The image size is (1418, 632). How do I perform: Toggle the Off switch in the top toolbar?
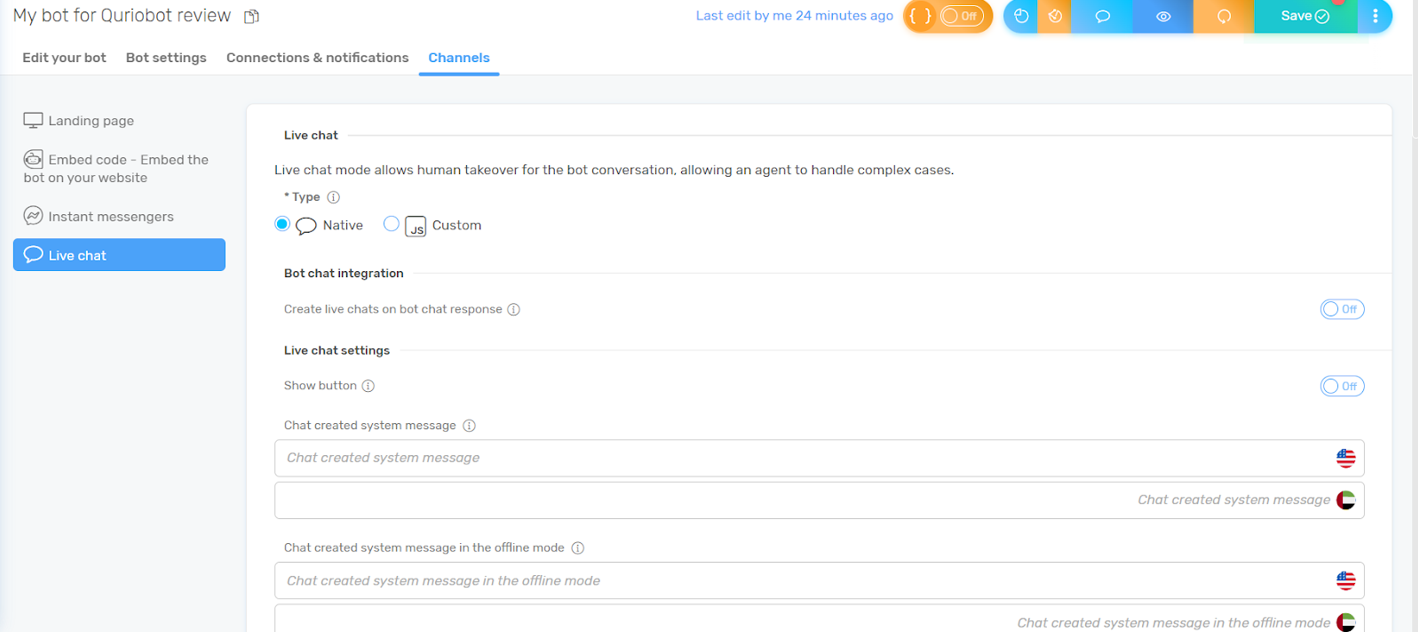coord(961,16)
